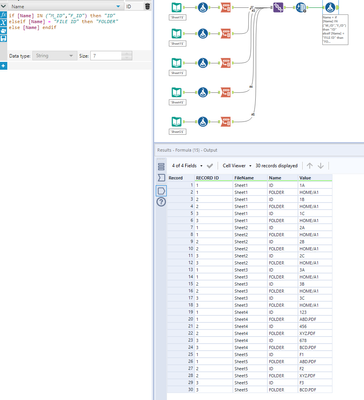This screenshot has height=400, width=364.
Task: Click the Name column header in results
Action: pos(283,178)
